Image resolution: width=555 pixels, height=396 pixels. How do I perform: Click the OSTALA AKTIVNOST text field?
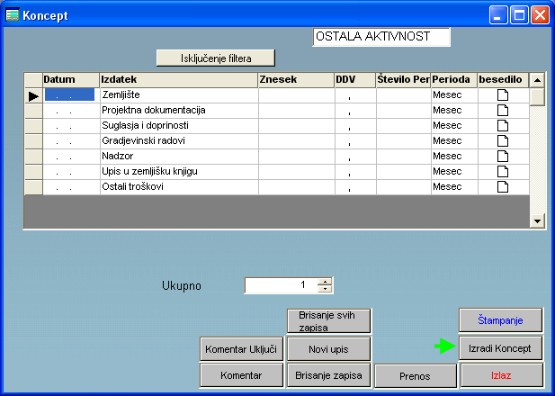(x=382, y=37)
